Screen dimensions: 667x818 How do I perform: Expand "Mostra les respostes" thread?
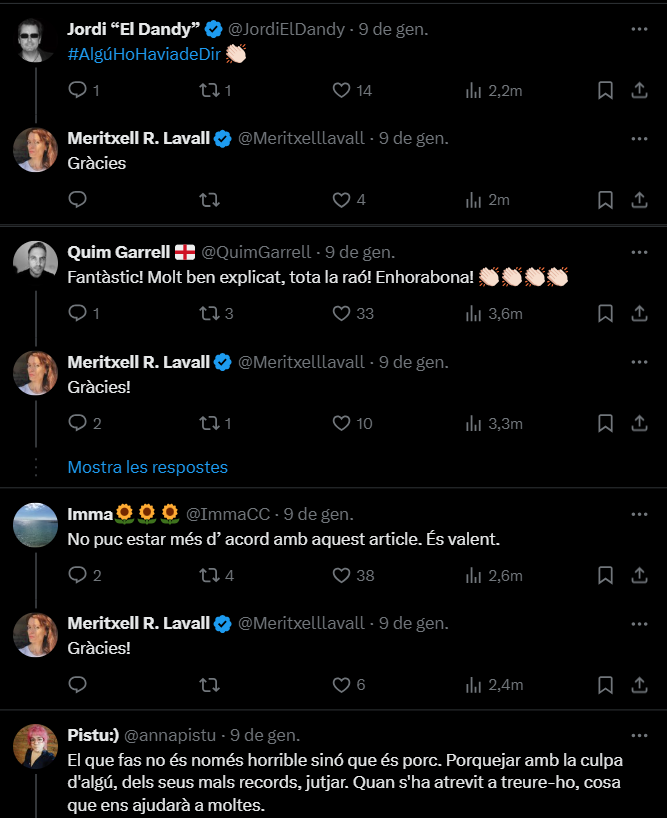(147, 467)
